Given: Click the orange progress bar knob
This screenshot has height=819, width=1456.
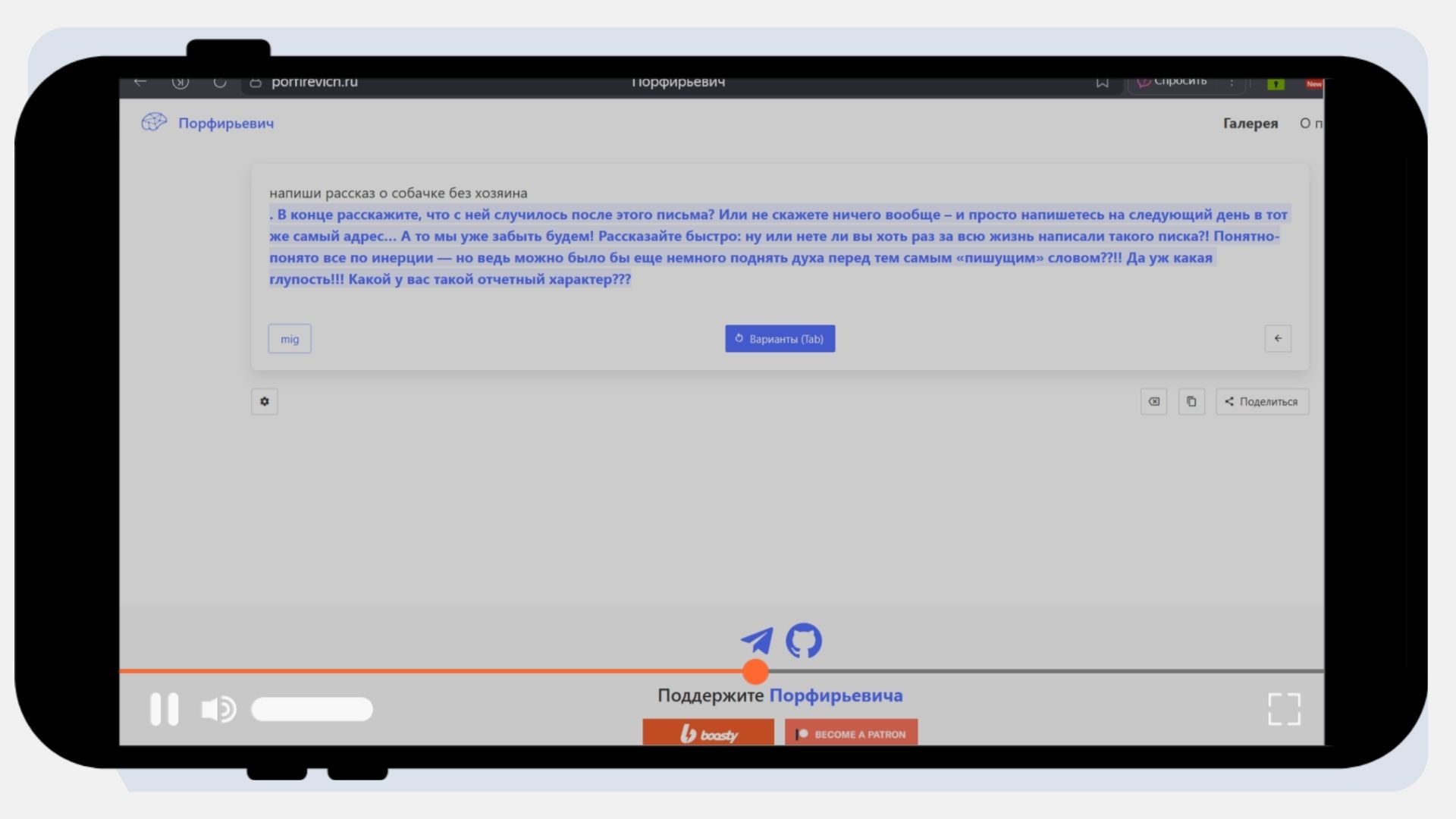Looking at the screenshot, I should 755,671.
